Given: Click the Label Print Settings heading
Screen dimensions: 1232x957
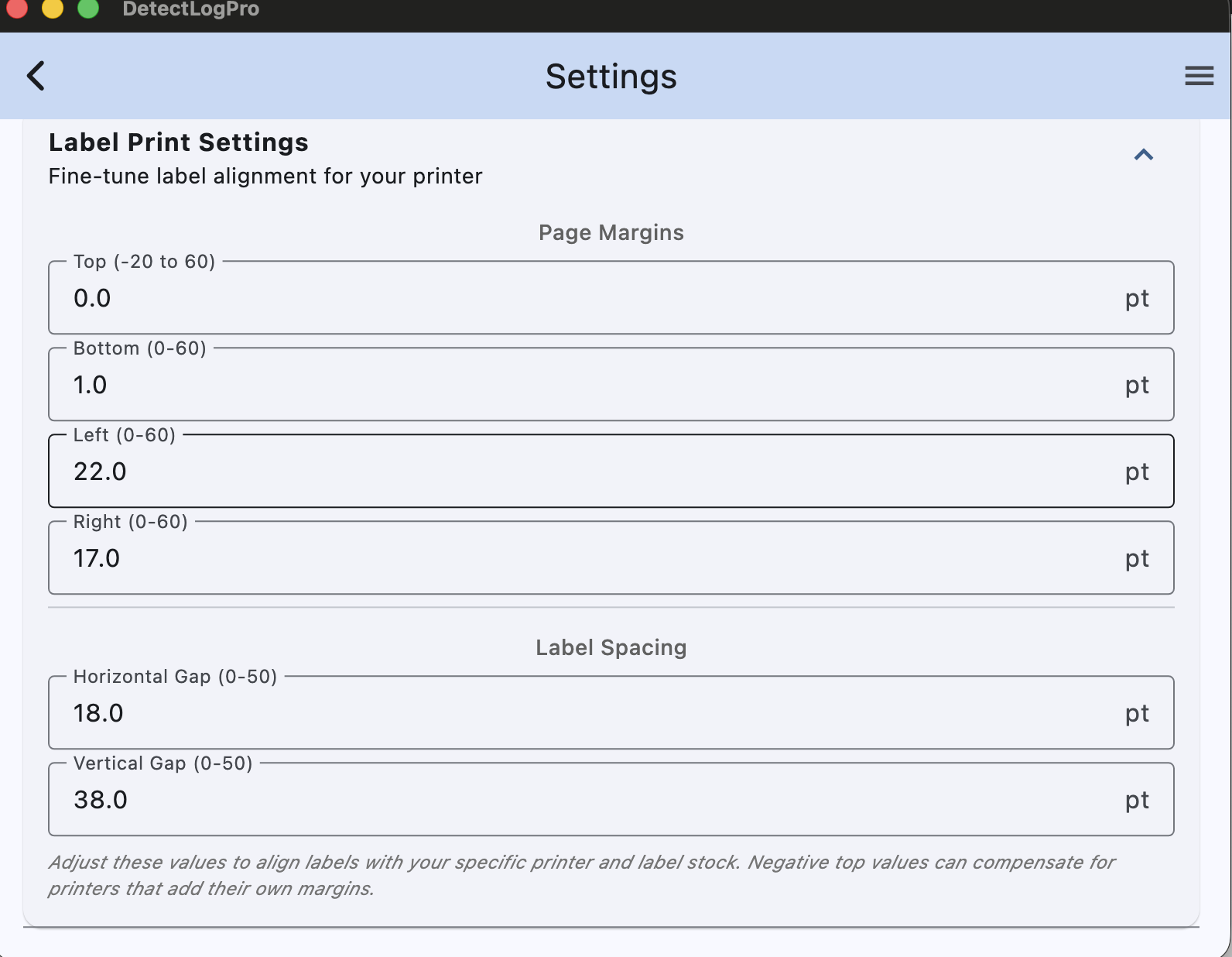Looking at the screenshot, I should coord(178,142).
